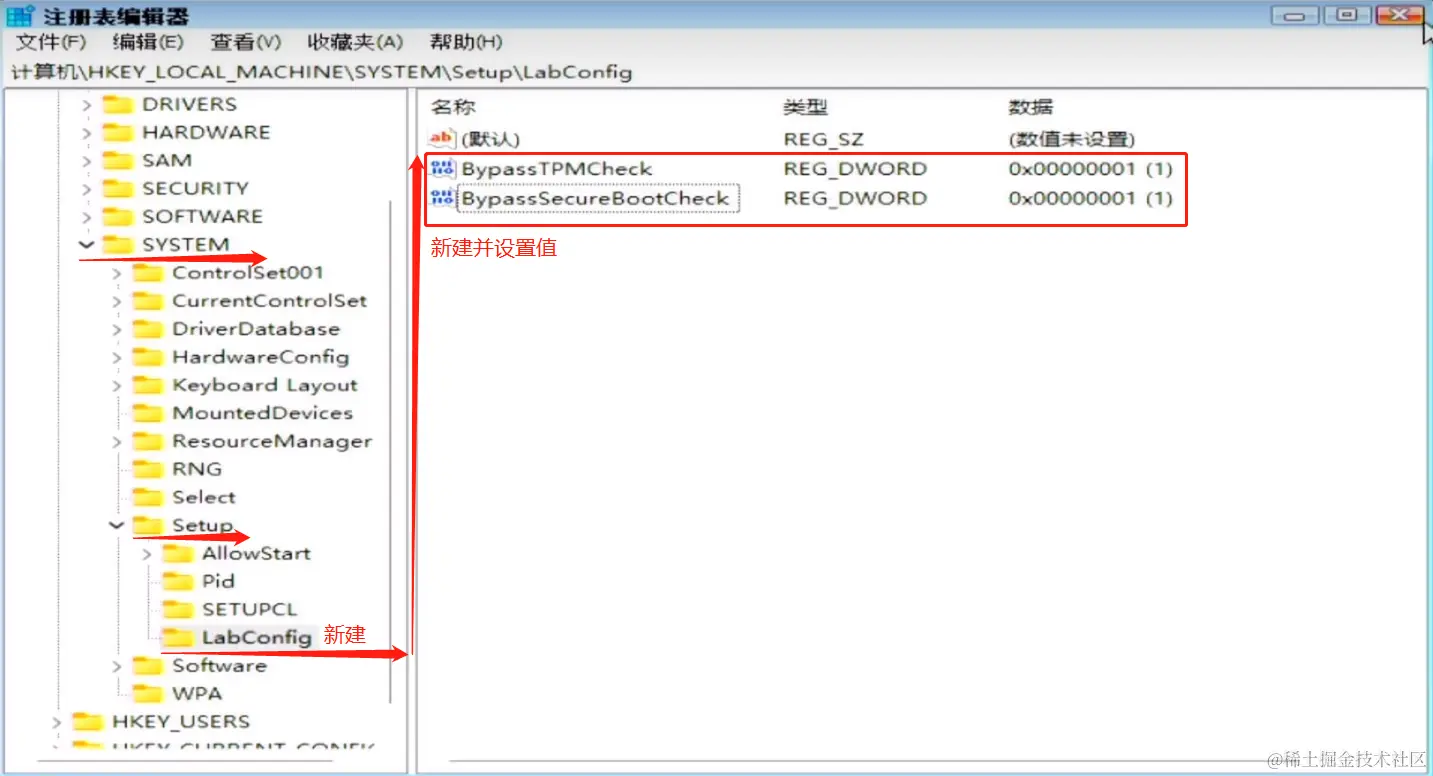This screenshot has width=1433, height=776.
Task: Click the SAM folder icon
Action: click(x=118, y=160)
